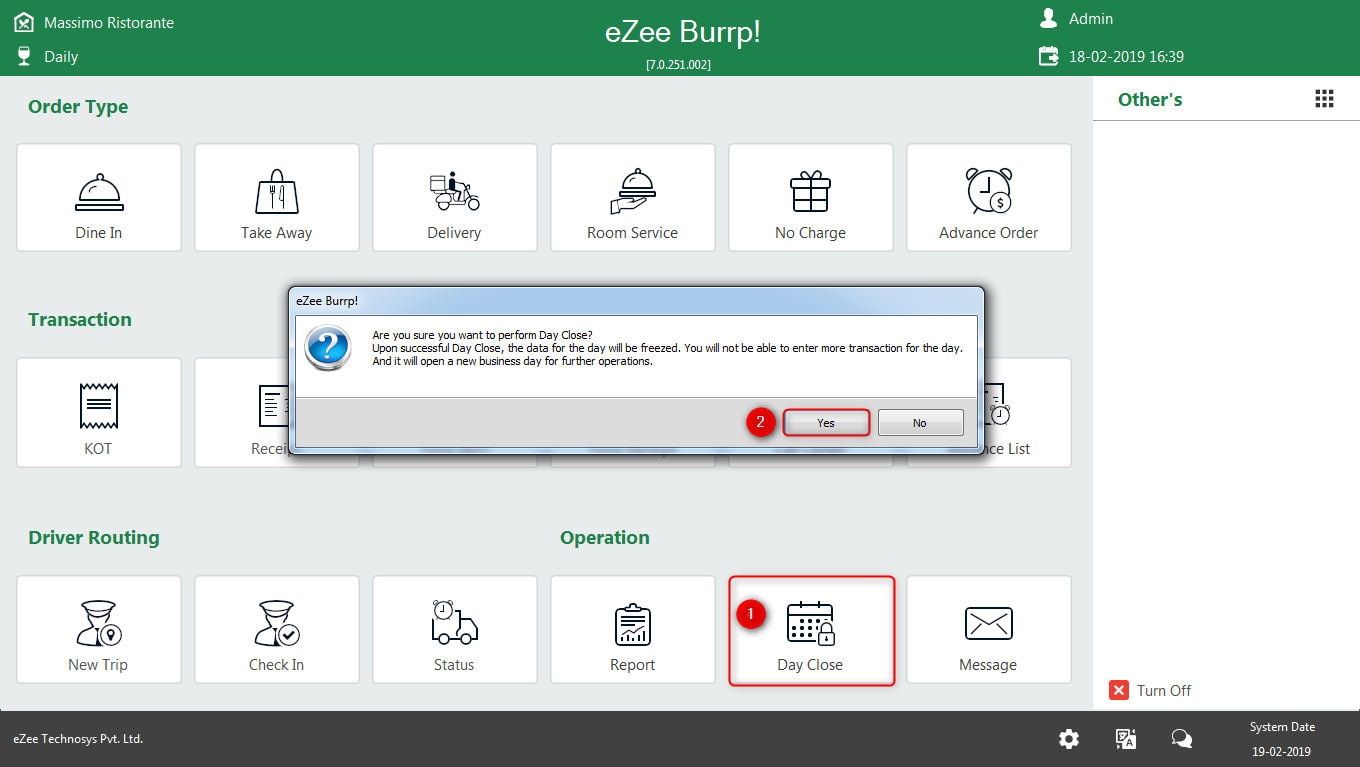Viewport: 1360px width, 767px height.
Task: Click the Massimo Ristorante name
Action: pyautogui.click(x=109, y=22)
